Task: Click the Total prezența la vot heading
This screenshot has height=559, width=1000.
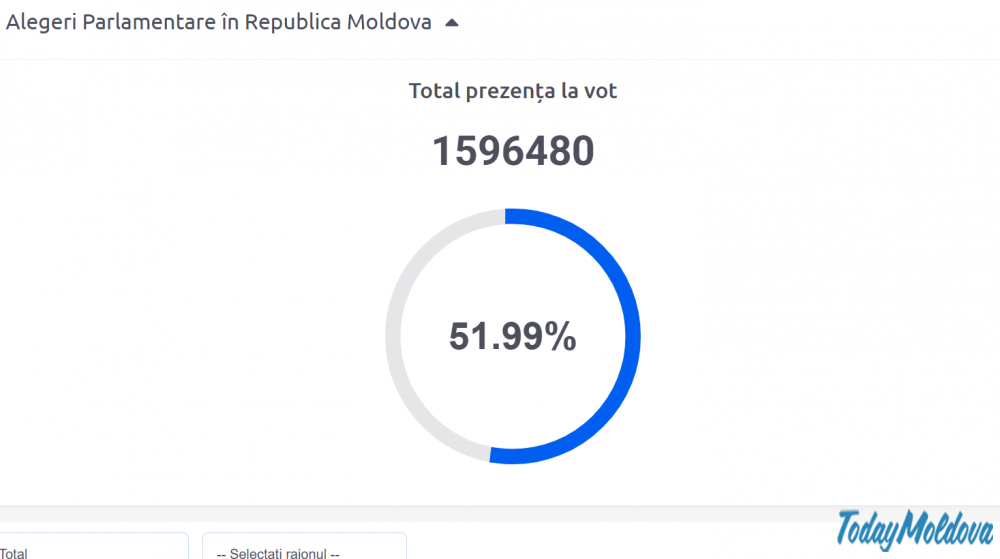Action: pos(513,91)
